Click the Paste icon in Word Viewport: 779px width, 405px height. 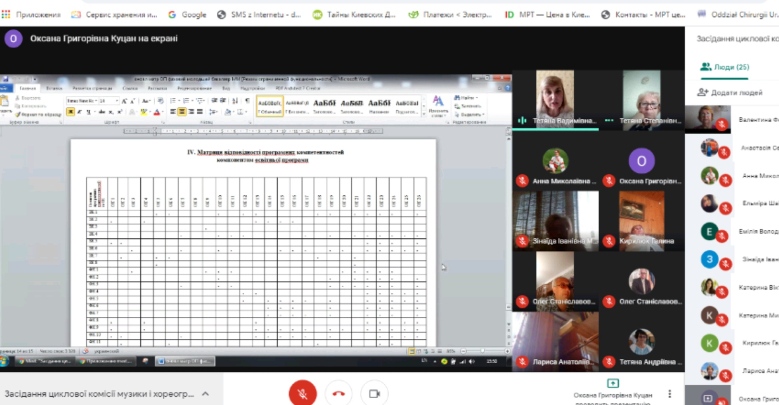(x=4, y=102)
